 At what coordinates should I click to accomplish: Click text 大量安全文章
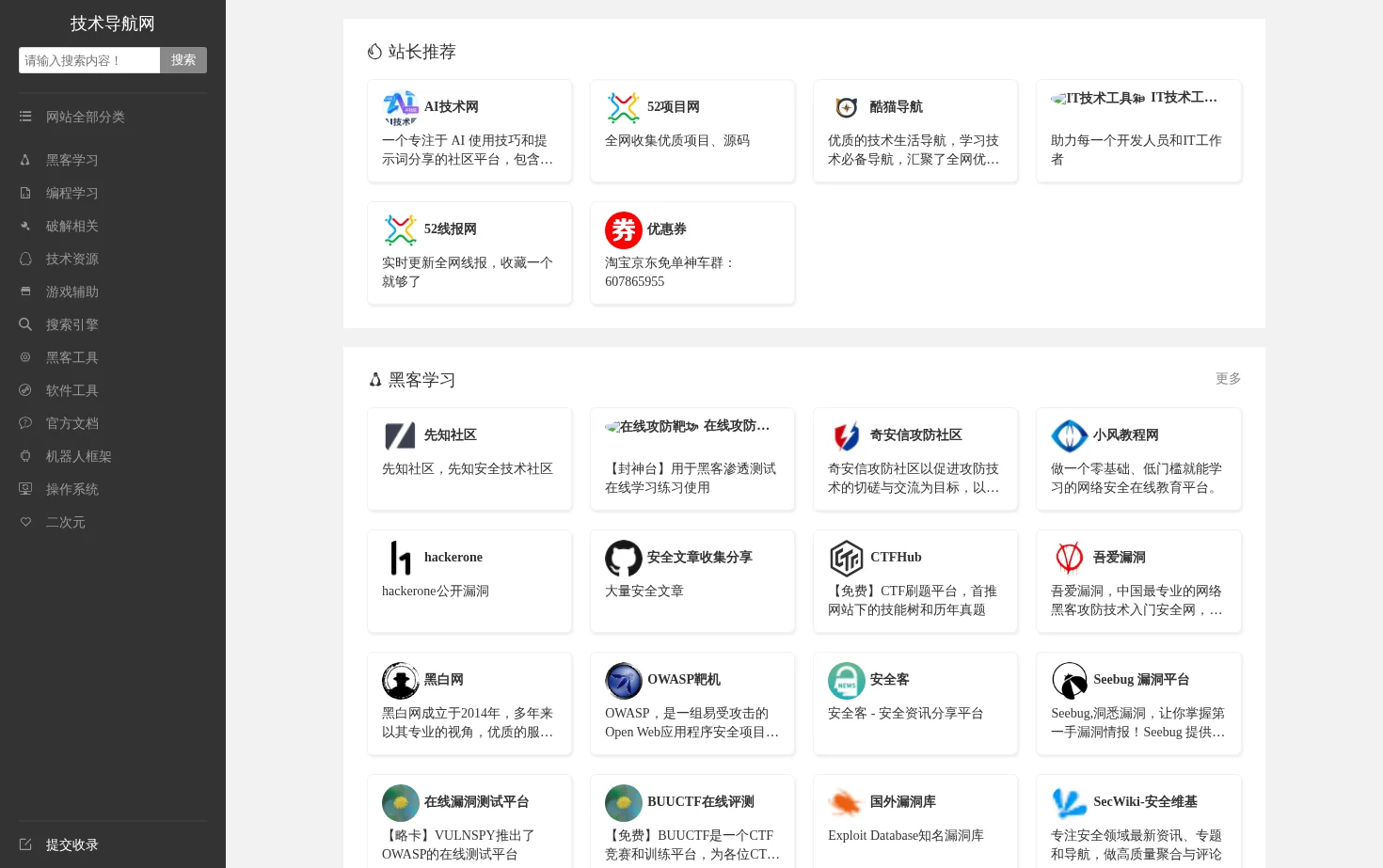(x=644, y=591)
